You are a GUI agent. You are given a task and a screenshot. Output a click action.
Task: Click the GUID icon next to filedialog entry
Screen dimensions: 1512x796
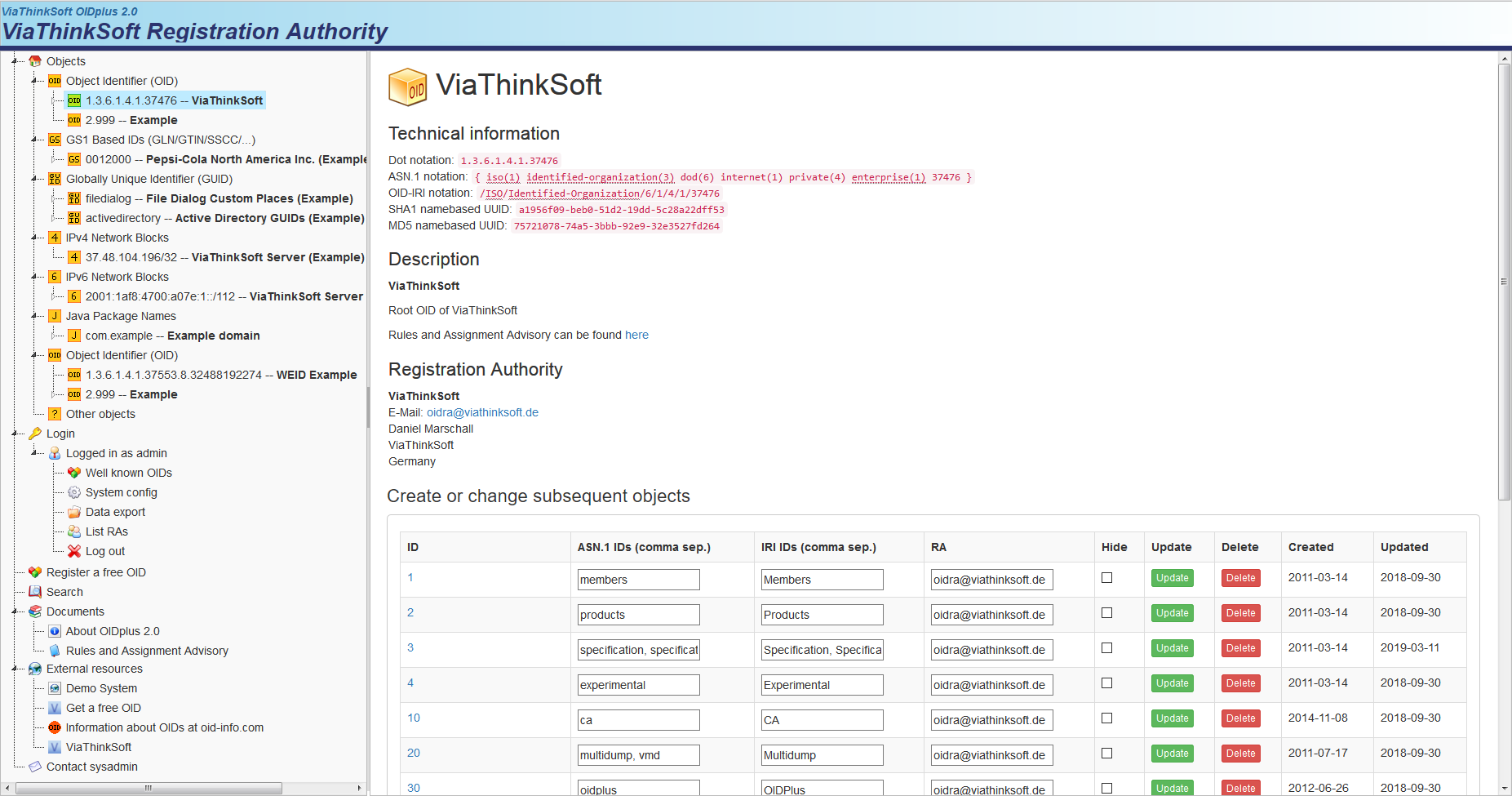74,198
